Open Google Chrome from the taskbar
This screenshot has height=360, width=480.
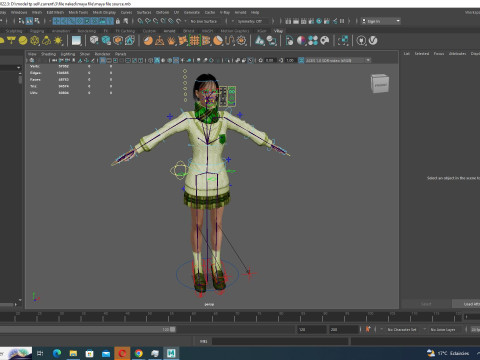point(139,353)
